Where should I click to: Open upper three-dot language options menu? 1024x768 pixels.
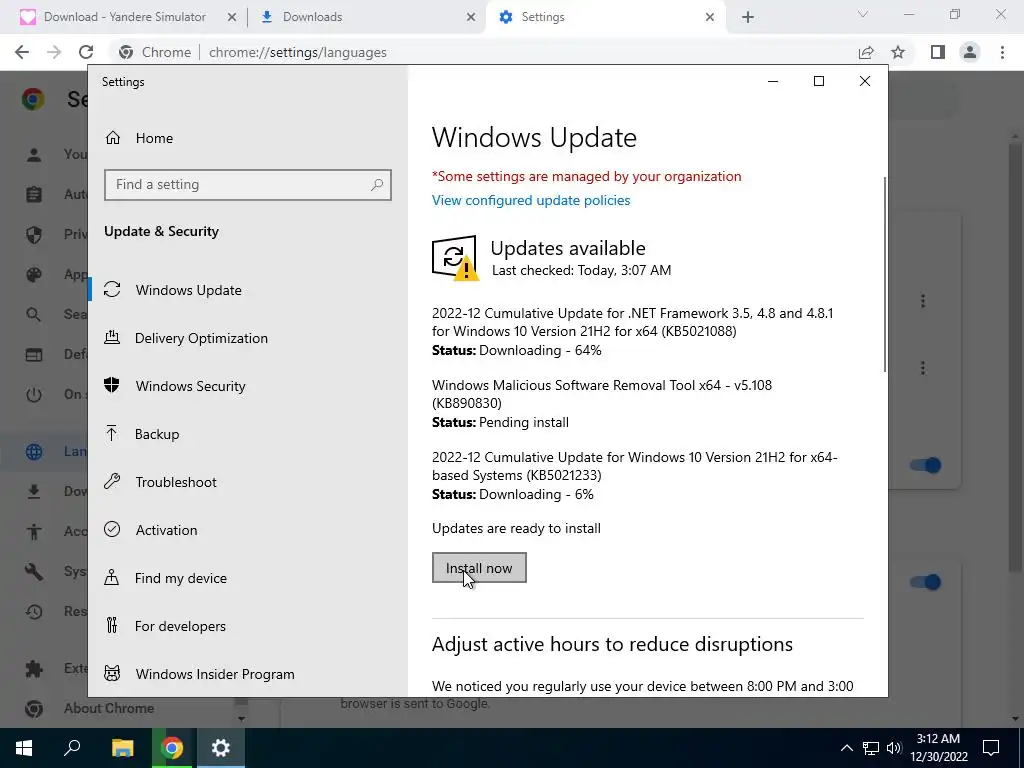pos(923,301)
